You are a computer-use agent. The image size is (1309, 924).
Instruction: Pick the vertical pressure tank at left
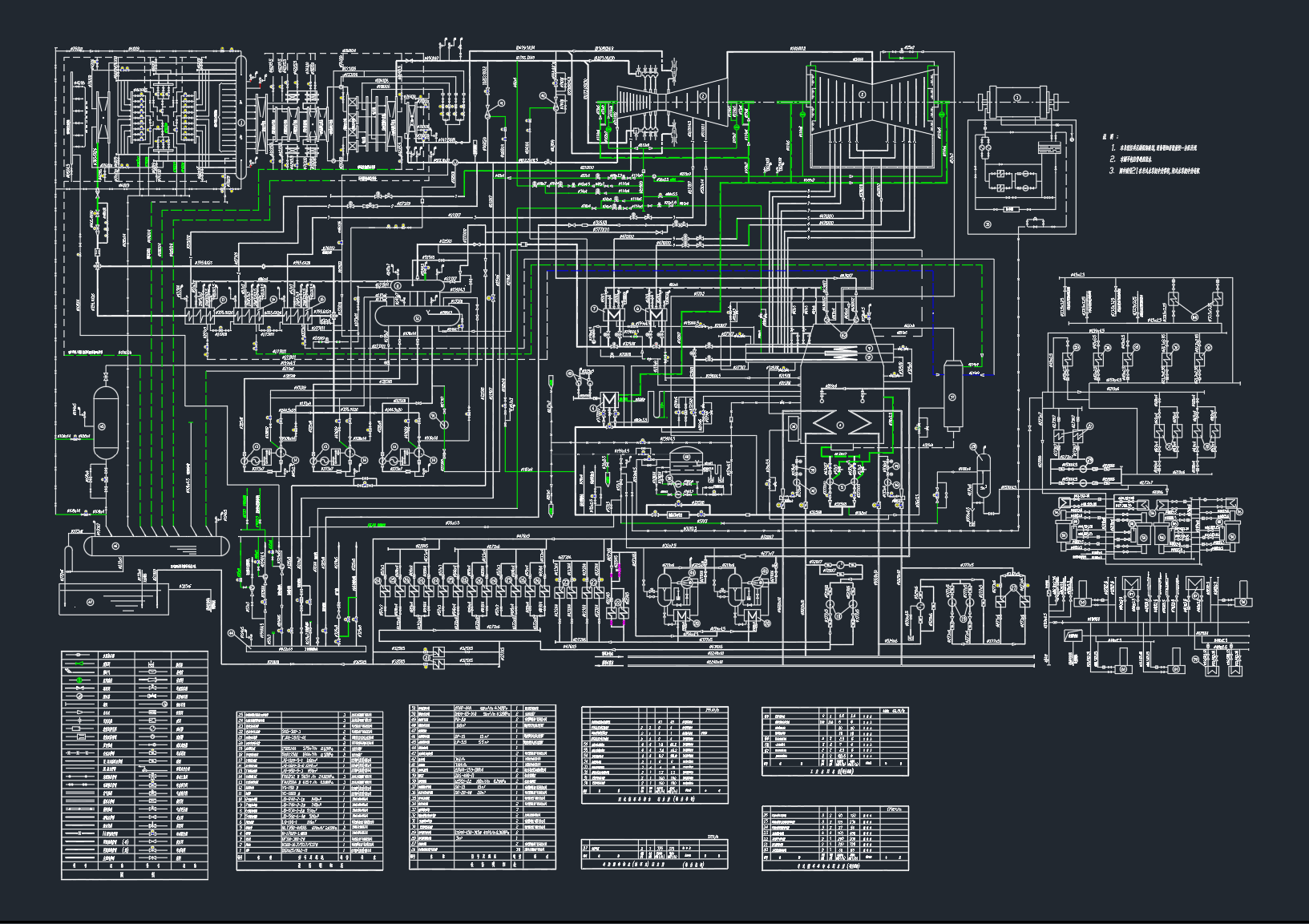(x=106, y=423)
